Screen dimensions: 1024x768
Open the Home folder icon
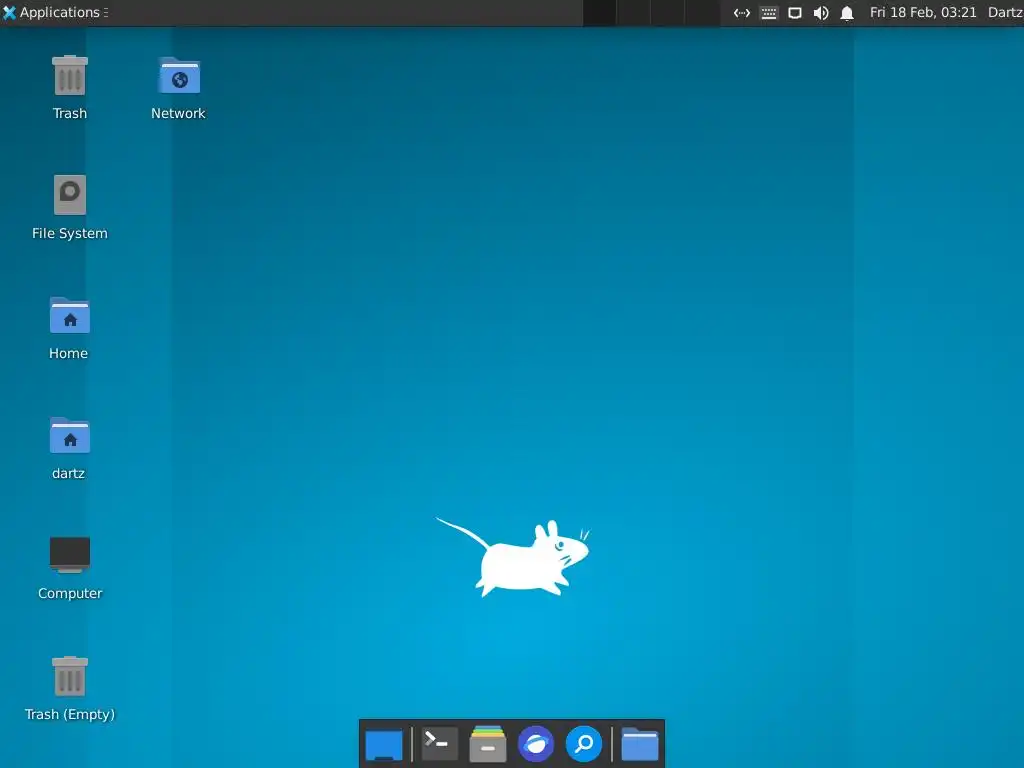(70, 315)
